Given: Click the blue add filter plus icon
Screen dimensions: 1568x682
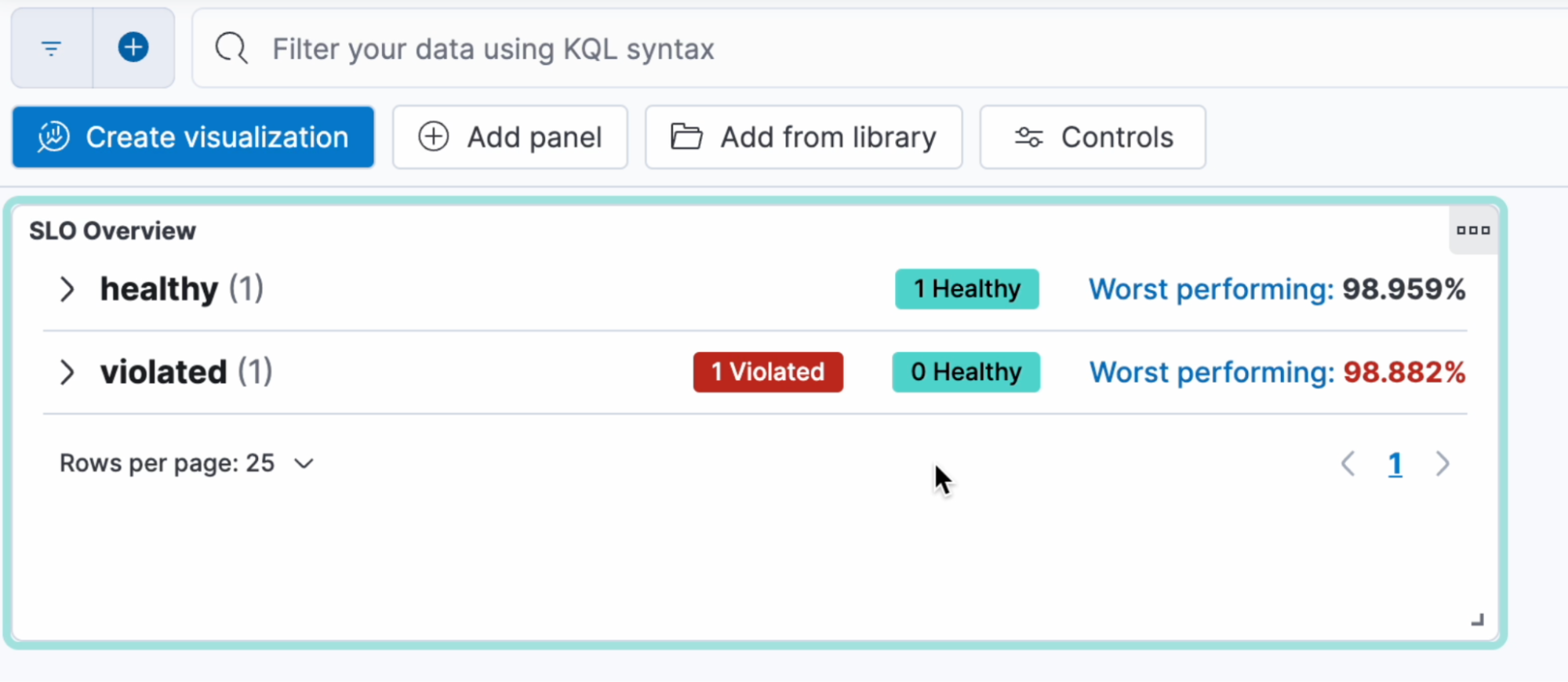Looking at the screenshot, I should click(x=133, y=48).
